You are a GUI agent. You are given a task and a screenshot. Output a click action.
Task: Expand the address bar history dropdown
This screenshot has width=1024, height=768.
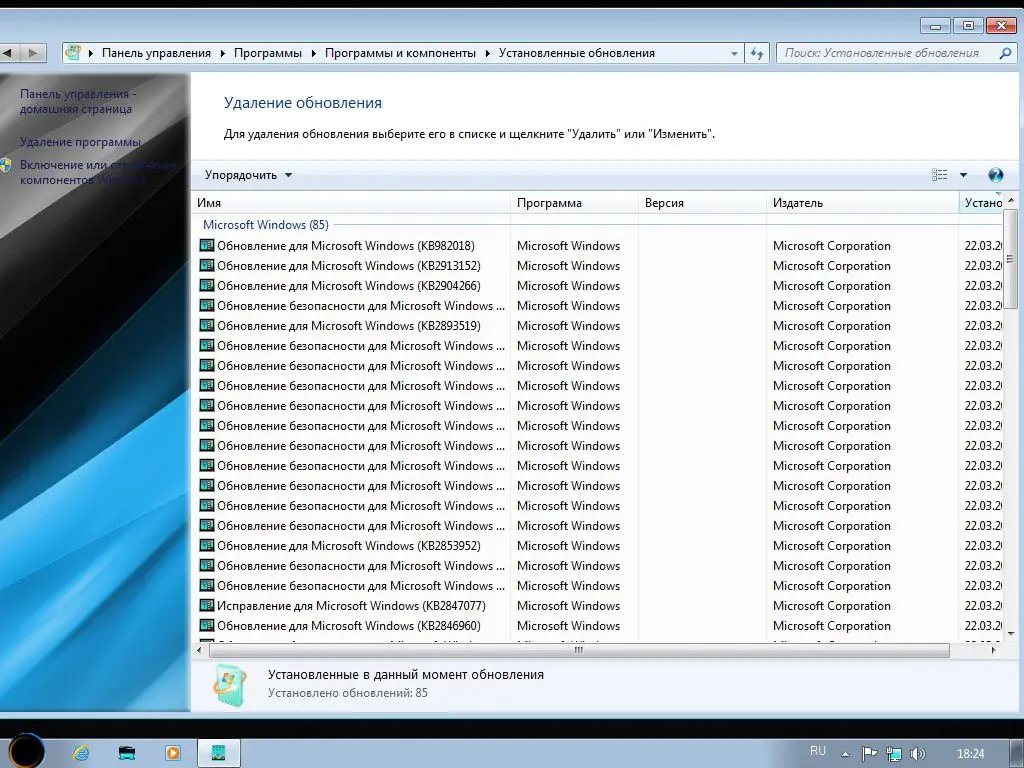(x=734, y=54)
